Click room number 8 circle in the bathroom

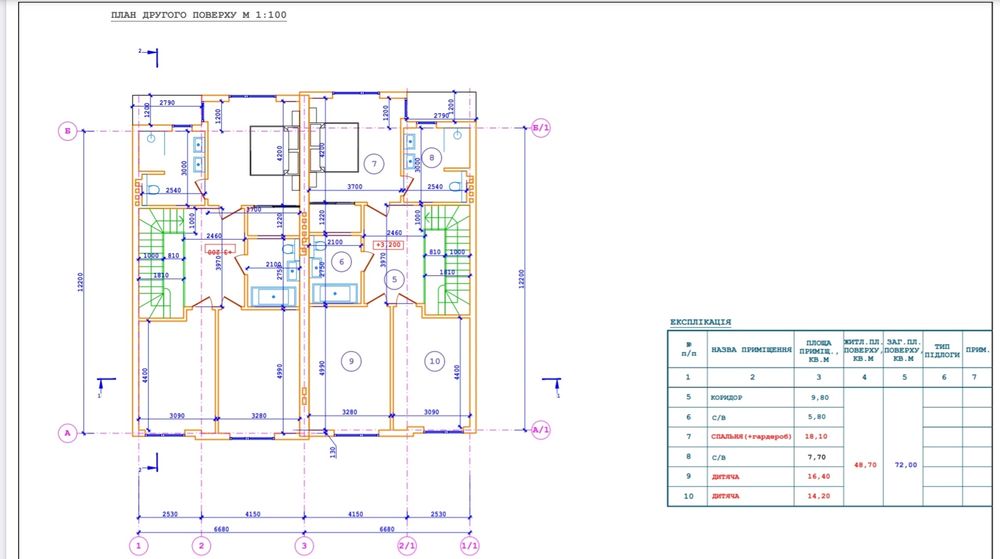[432, 157]
